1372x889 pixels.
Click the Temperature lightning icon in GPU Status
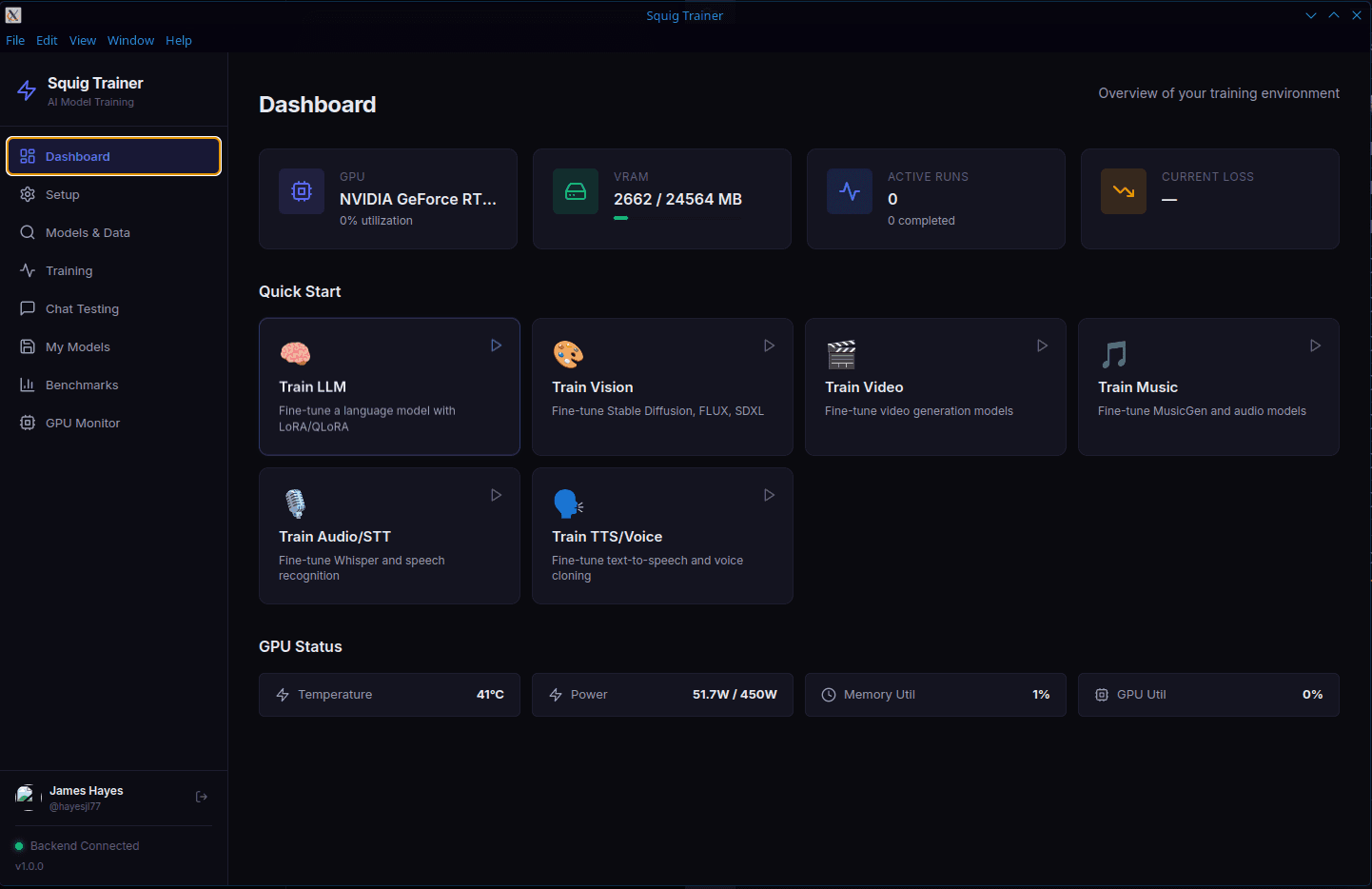pyautogui.click(x=283, y=695)
